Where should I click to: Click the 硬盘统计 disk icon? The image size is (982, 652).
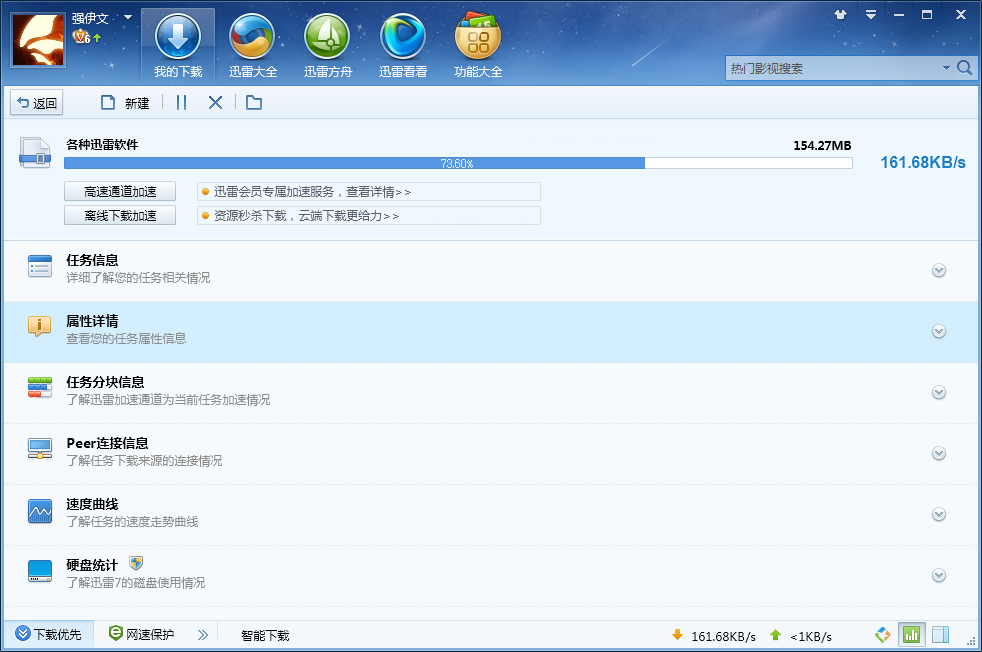coord(40,571)
